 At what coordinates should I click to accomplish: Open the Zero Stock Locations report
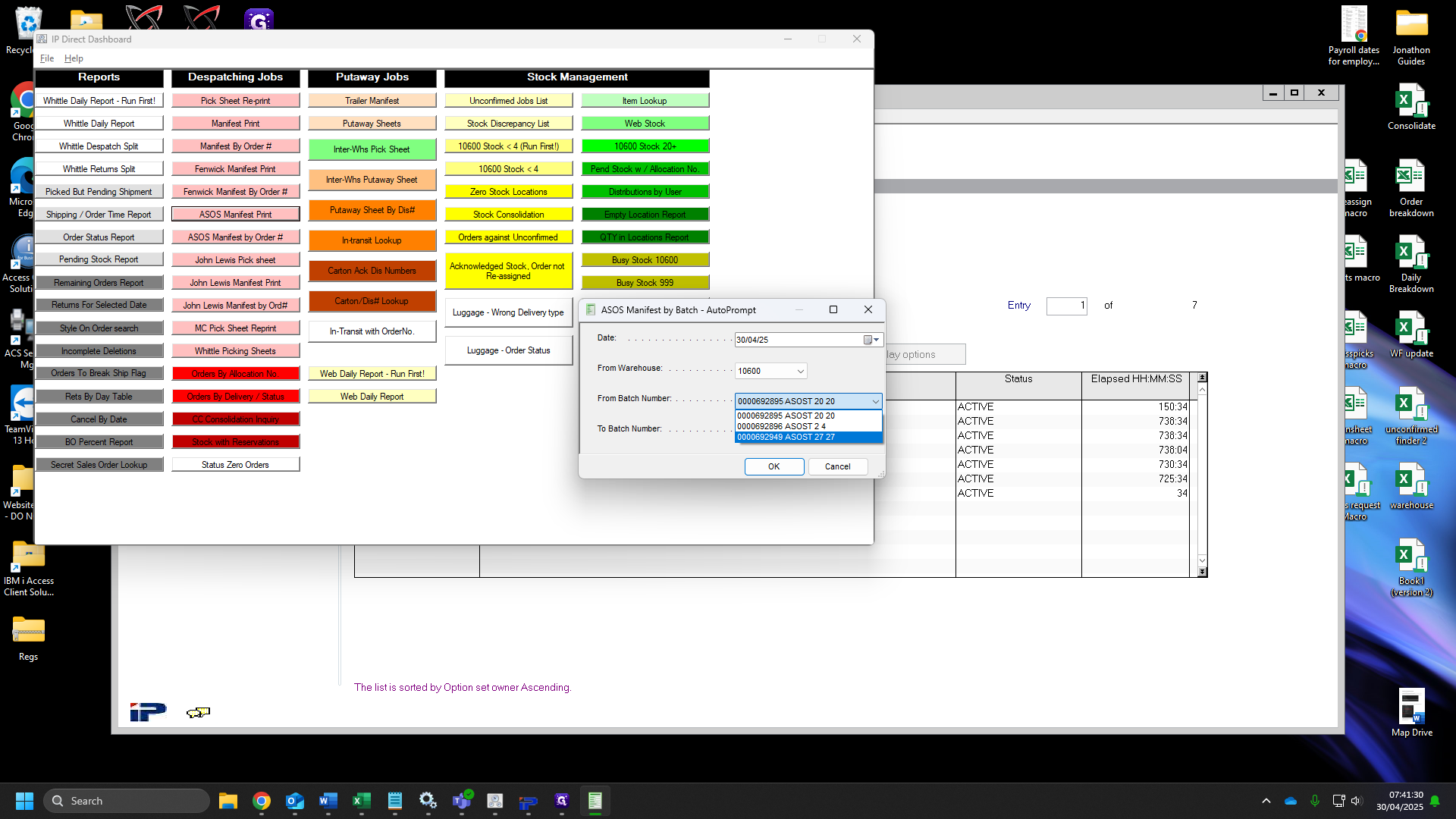click(x=508, y=192)
